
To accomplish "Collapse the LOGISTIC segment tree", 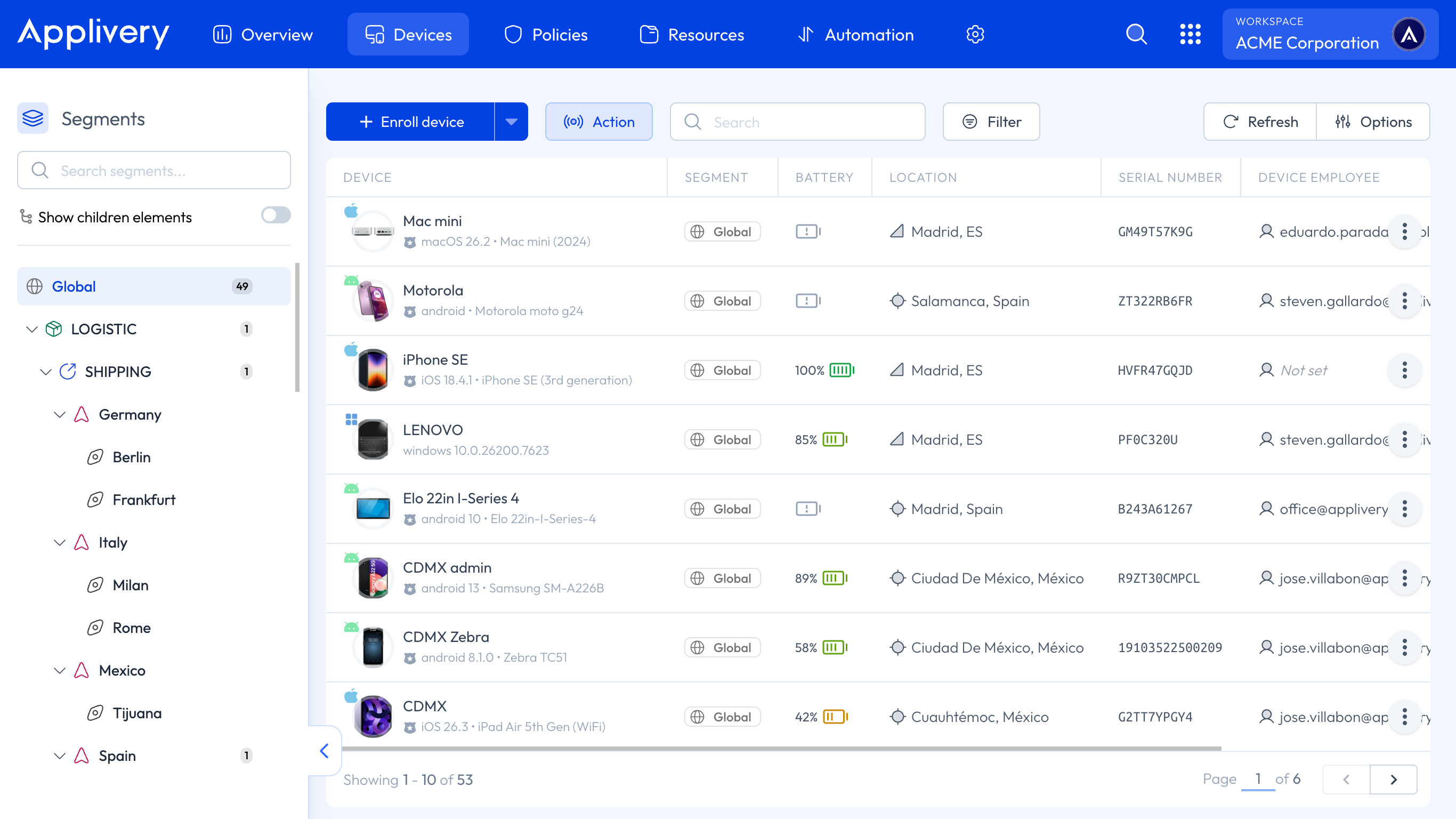I will pos(32,329).
